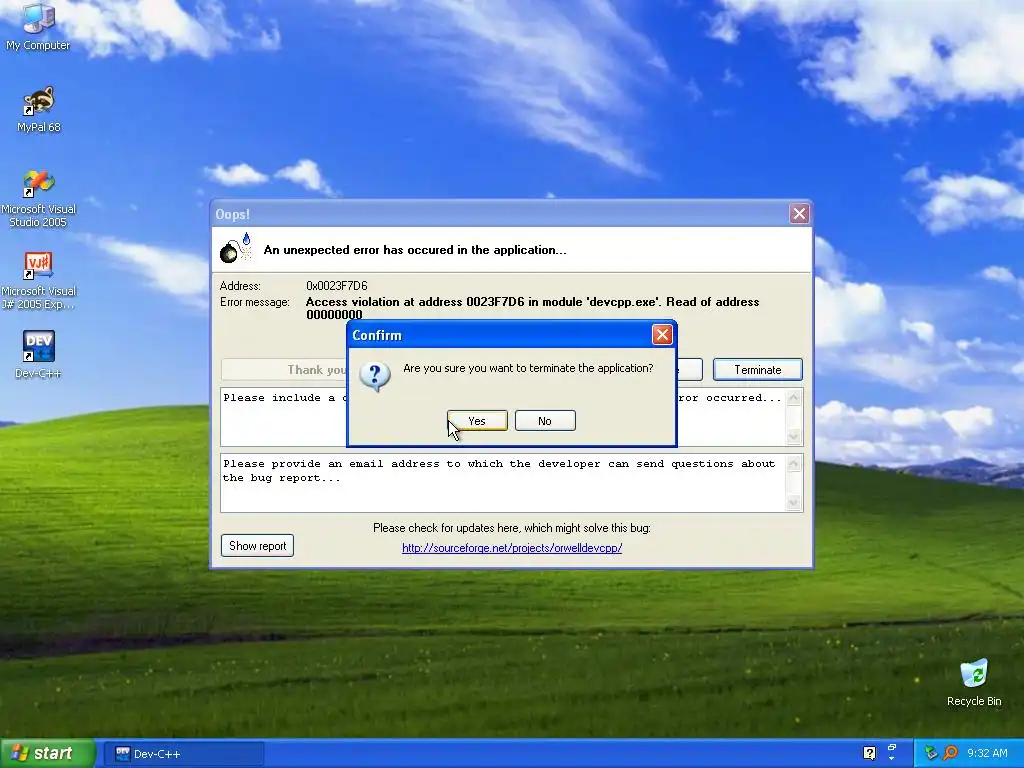The width and height of the screenshot is (1024, 768).
Task: Select the Microsoft Visual Studio 2005 icon
Action: coord(38,199)
